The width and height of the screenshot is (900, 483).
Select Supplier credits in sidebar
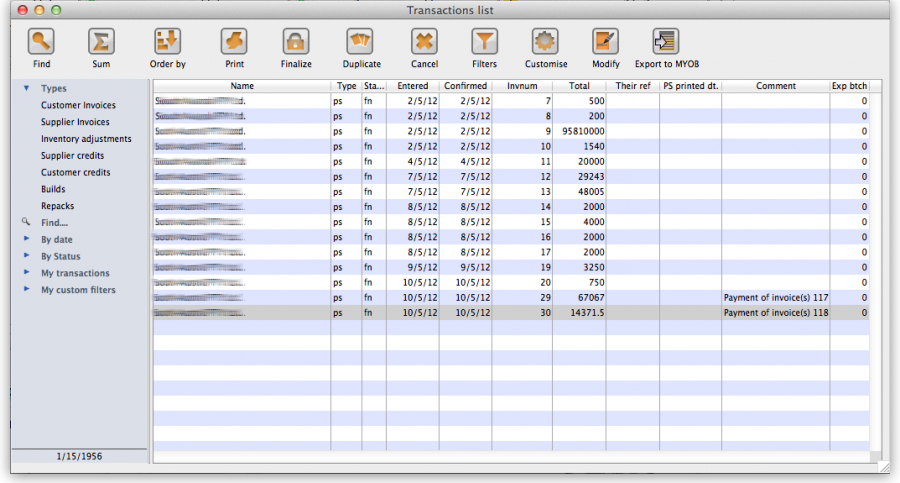(72, 156)
